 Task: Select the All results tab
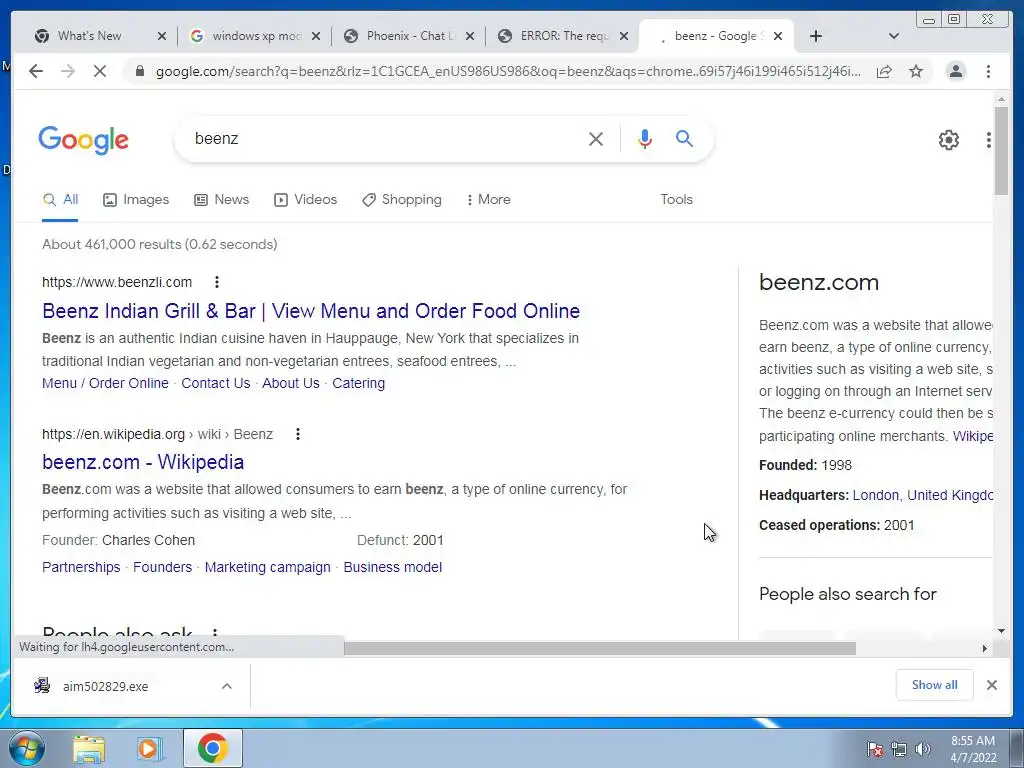tap(60, 200)
